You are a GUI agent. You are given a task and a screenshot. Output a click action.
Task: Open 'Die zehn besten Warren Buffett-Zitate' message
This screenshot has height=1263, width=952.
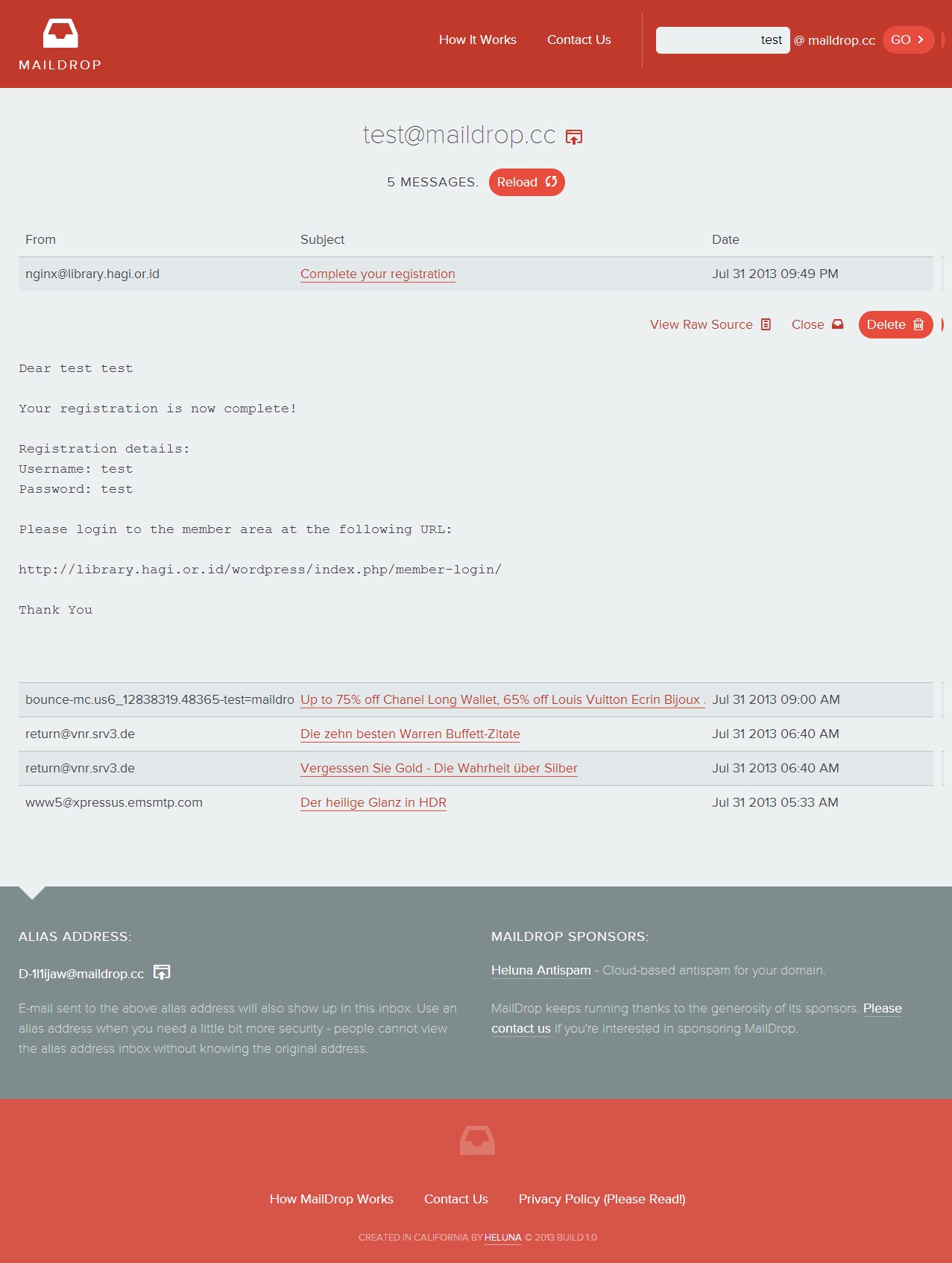click(410, 734)
